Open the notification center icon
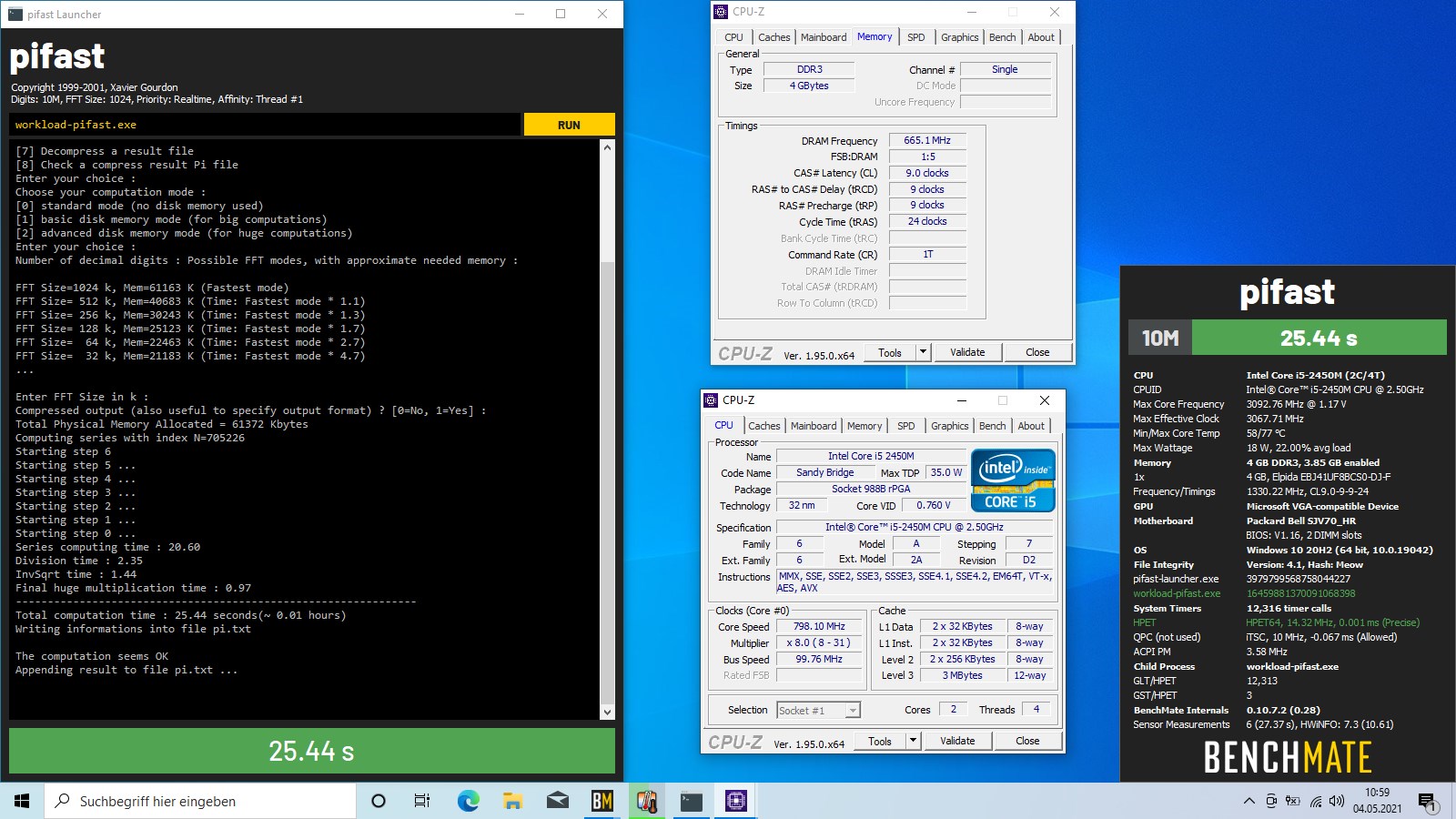 click(1427, 802)
